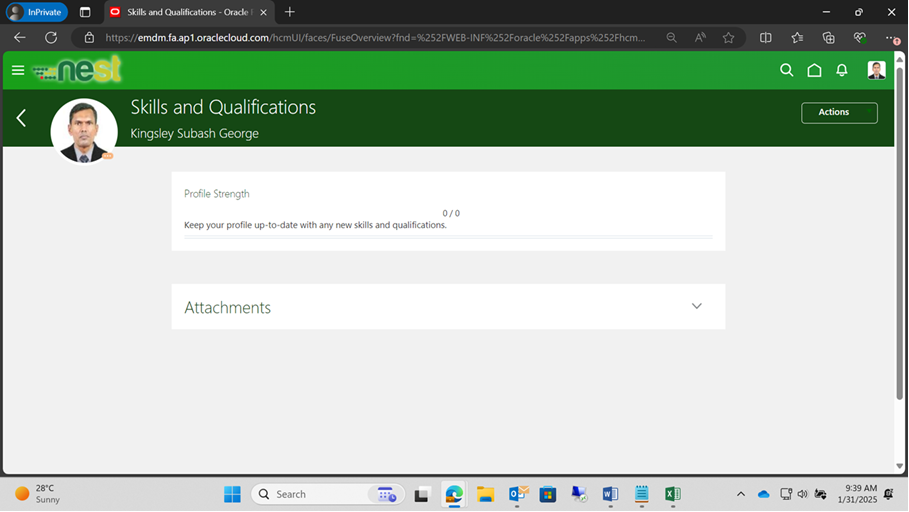Screen dimensions: 909x512
Task: Focus the browser address bar URL
Action: [375, 38]
